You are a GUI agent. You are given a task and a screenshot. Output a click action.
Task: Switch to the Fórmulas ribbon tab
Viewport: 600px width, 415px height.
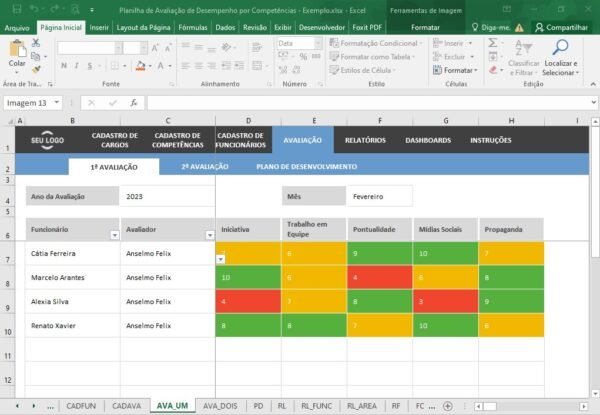point(193,28)
